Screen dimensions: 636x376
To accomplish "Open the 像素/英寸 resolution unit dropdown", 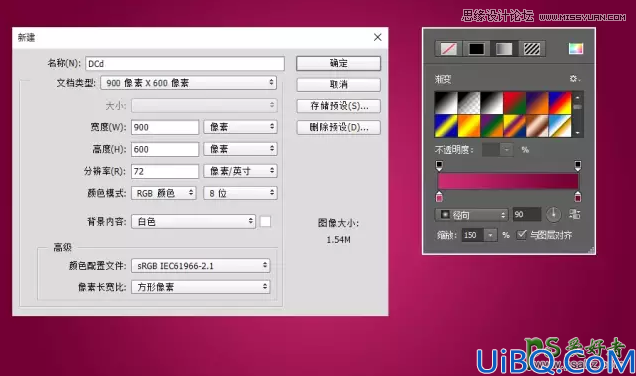I will (241, 171).
